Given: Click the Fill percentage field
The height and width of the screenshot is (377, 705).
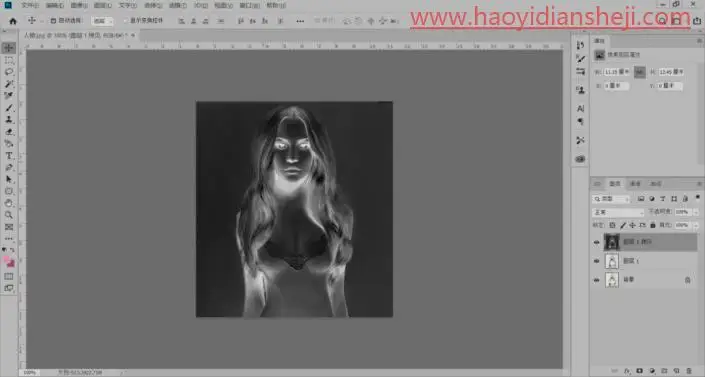Looking at the screenshot, I should pos(683,225).
